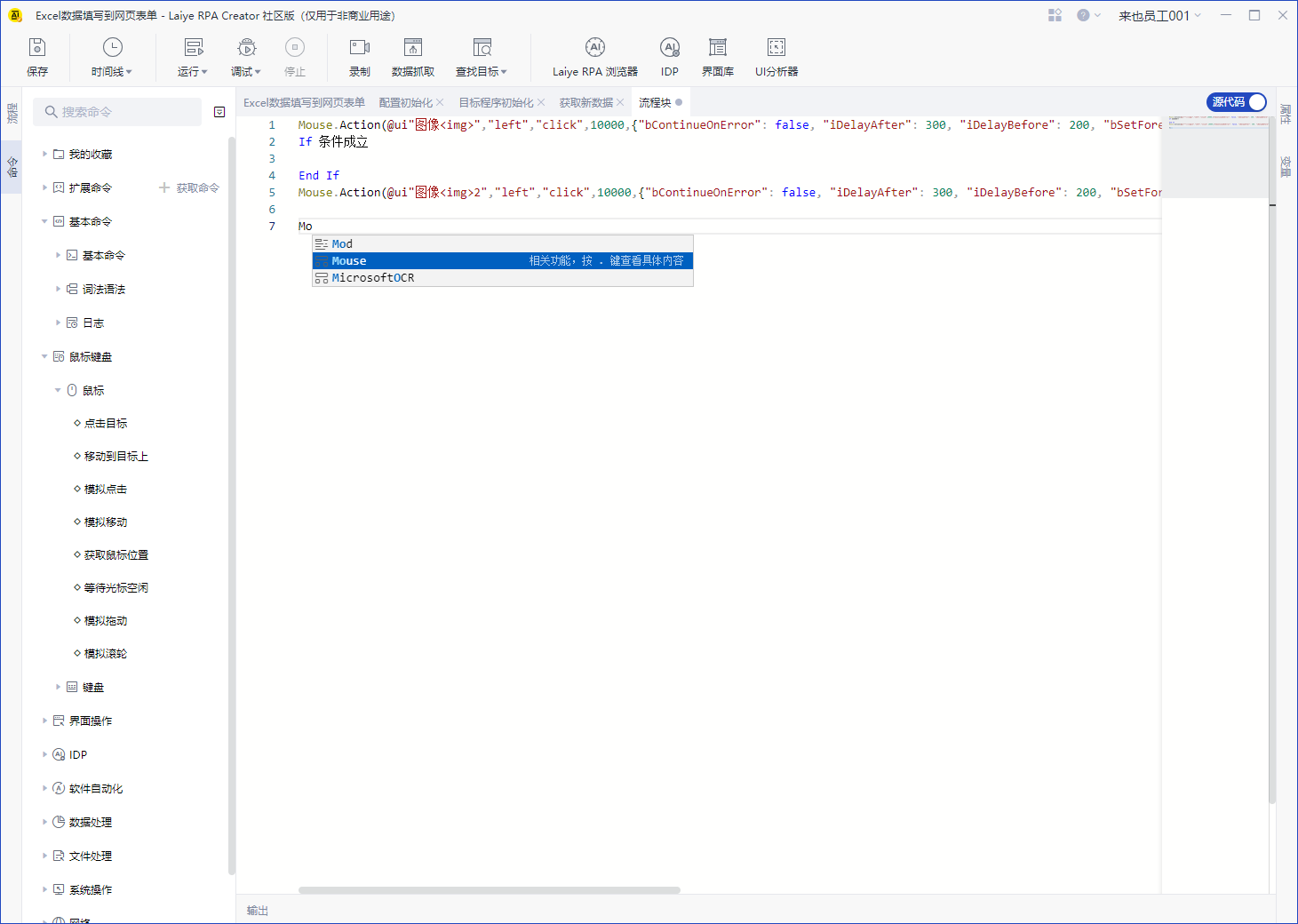The height and width of the screenshot is (924, 1298).
Task: Select the 模拟点击 command
Action: tap(106, 489)
